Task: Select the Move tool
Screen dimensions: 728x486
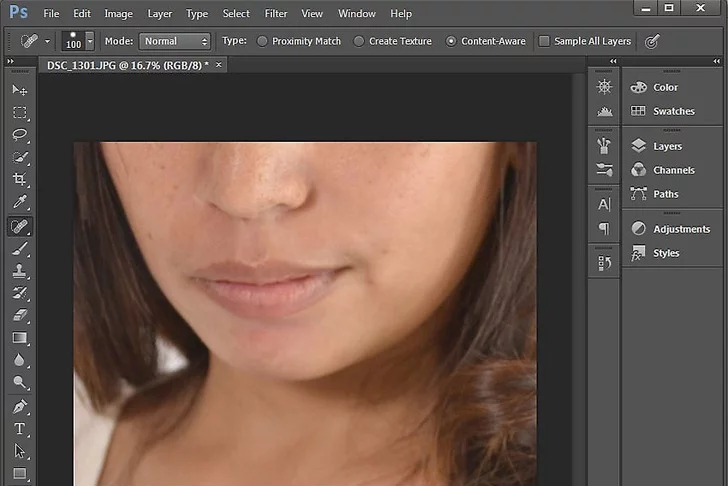Action: point(19,90)
